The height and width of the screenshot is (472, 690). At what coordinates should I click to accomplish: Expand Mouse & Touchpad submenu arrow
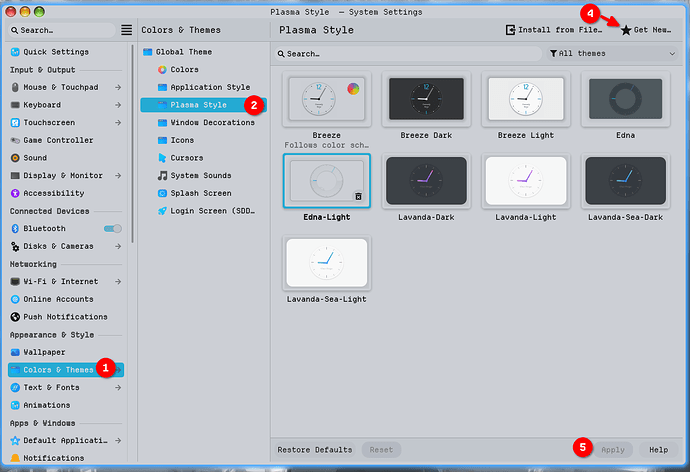[119, 88]
